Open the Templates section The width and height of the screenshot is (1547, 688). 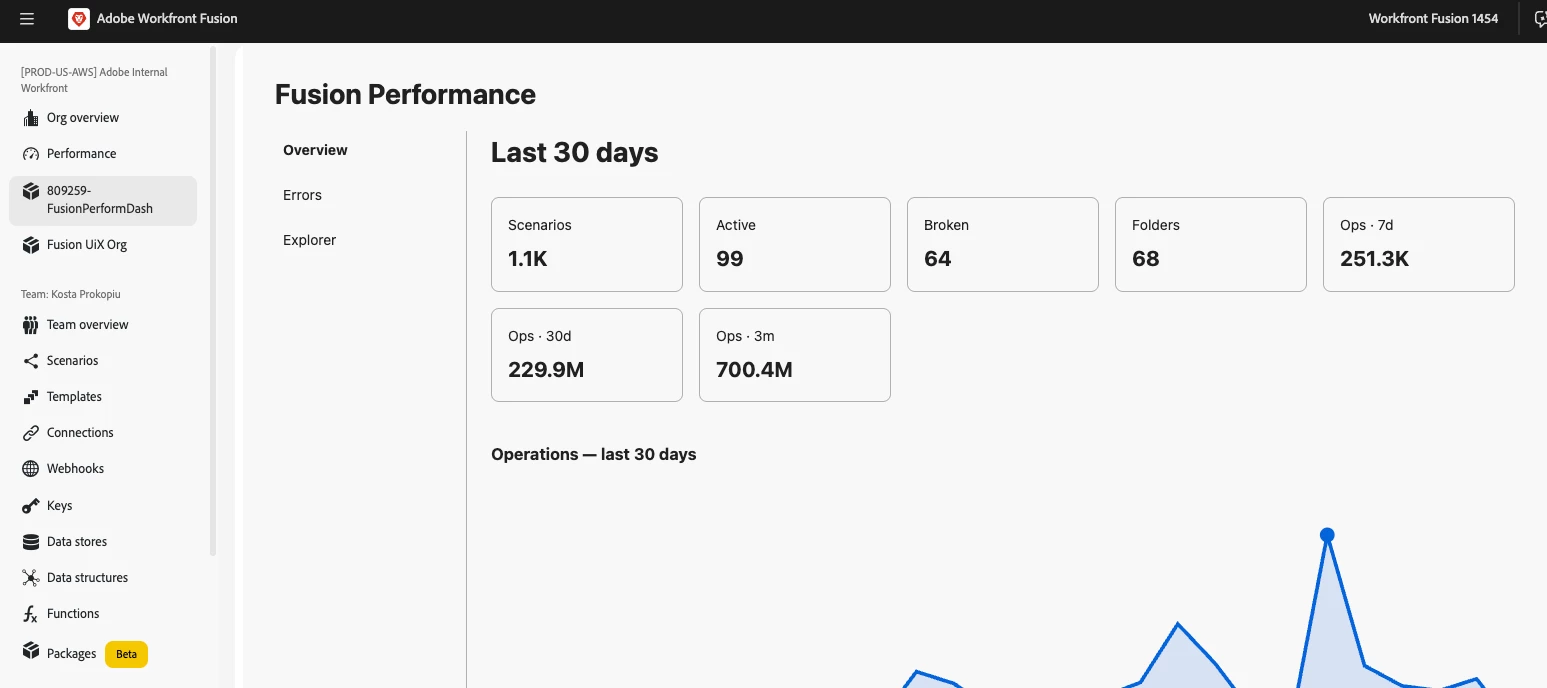[x=74, y=397]
